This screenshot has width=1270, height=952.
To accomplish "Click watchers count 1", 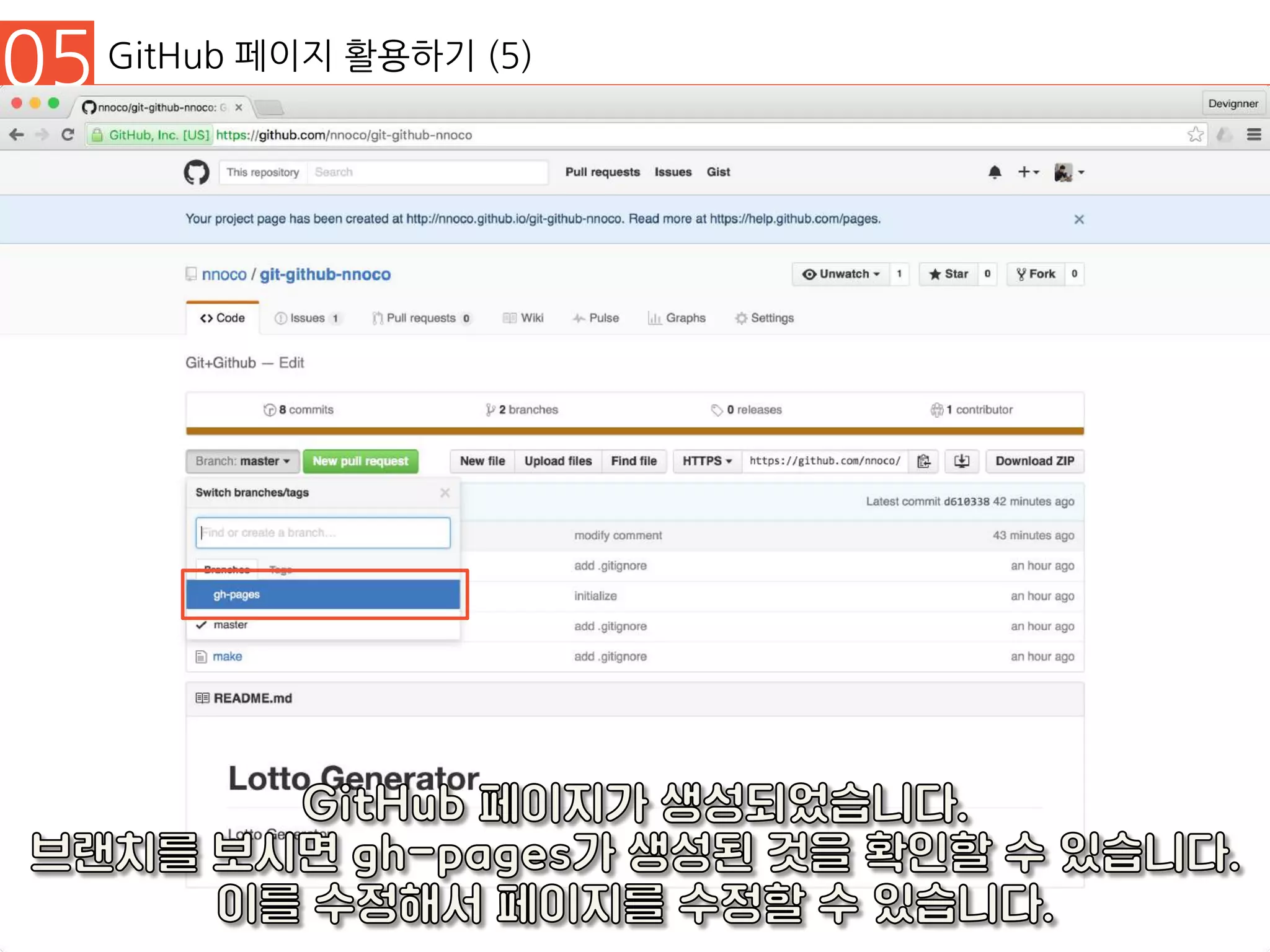I will 899,274.
